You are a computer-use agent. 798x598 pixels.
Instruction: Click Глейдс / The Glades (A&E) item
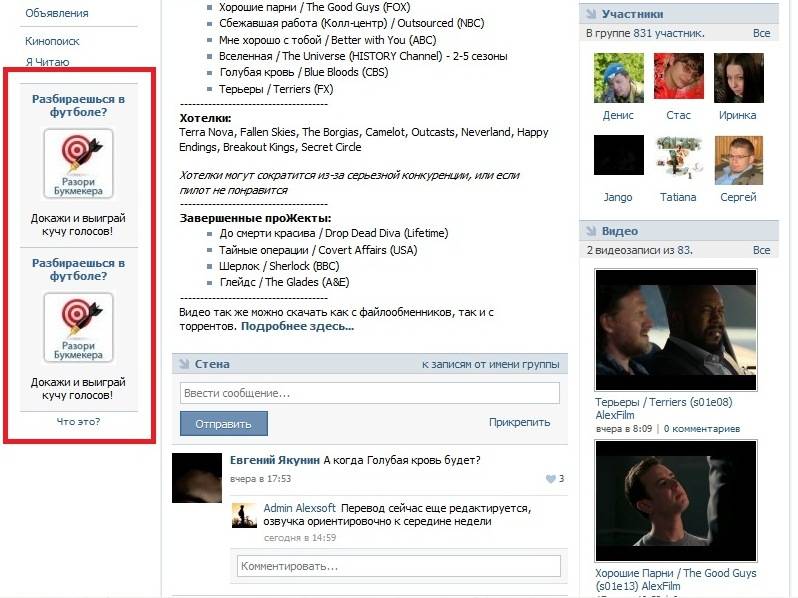284,282
